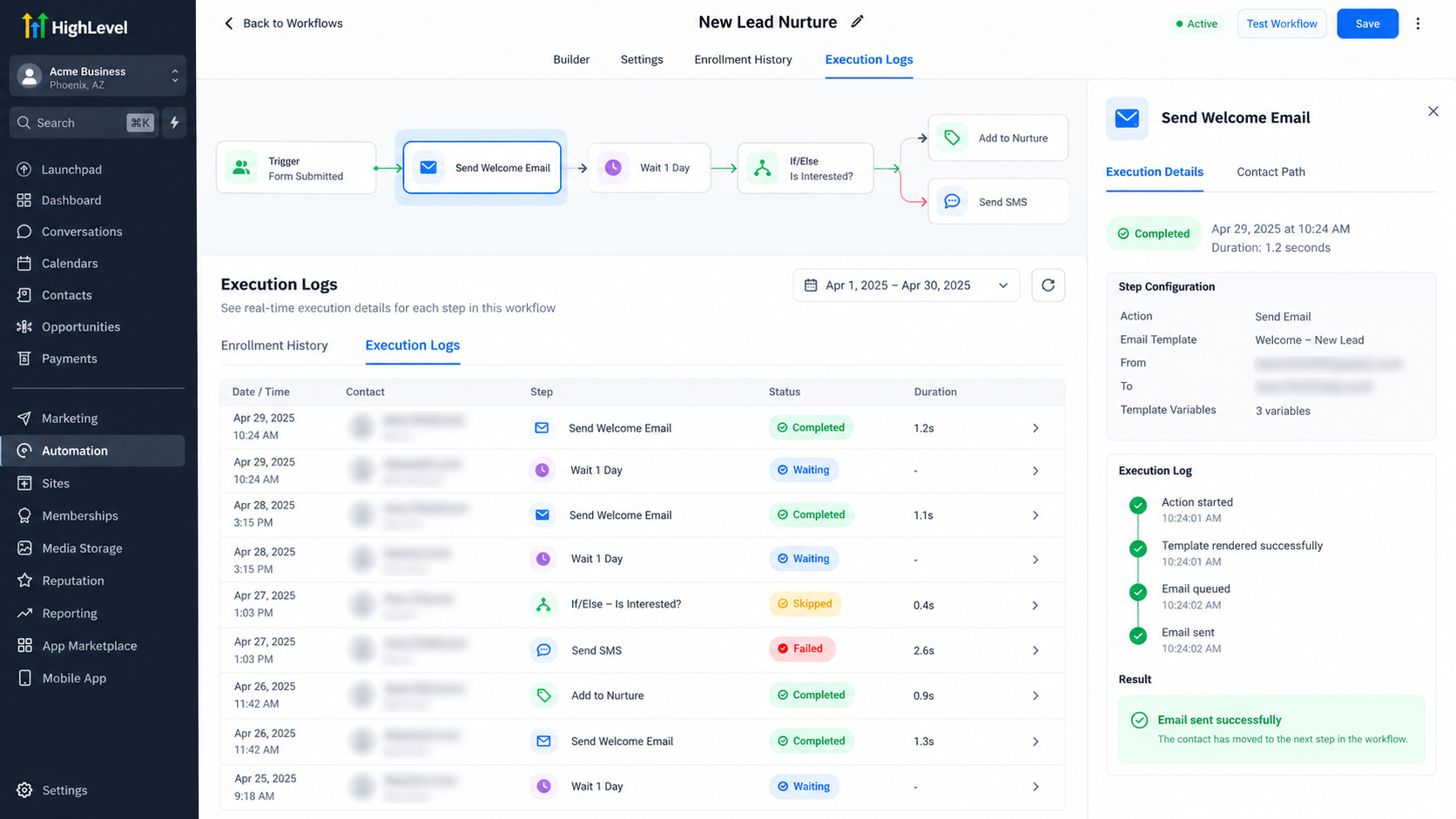Select the Wait 1 Day workflow node
This screenshot has width=1456, height=819.
click(x=650, y=168)
